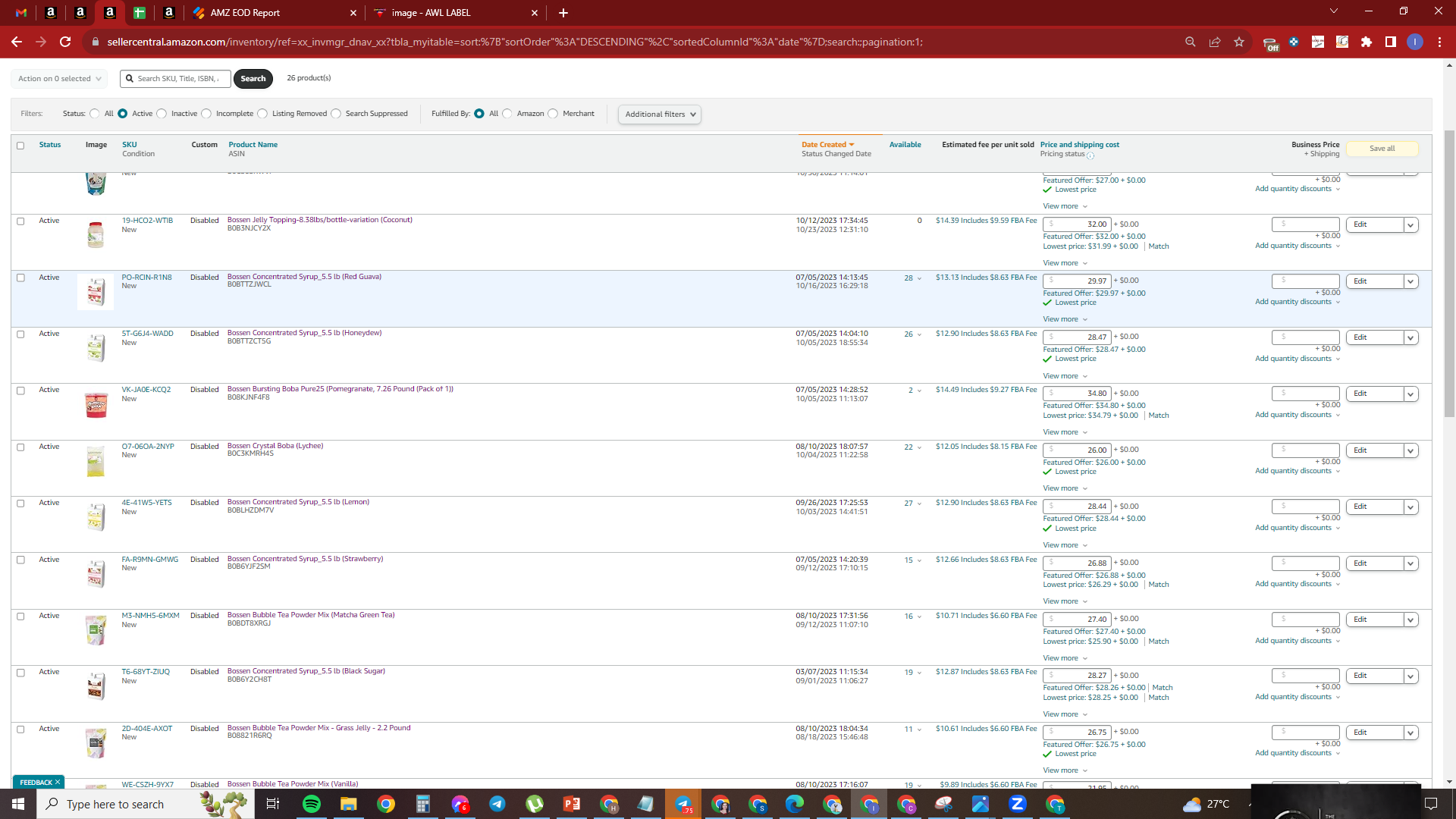The width and height of the screenshot is (1456, 819).
Task: Select Fulfilled By Merchant filter
Action: 553,114
